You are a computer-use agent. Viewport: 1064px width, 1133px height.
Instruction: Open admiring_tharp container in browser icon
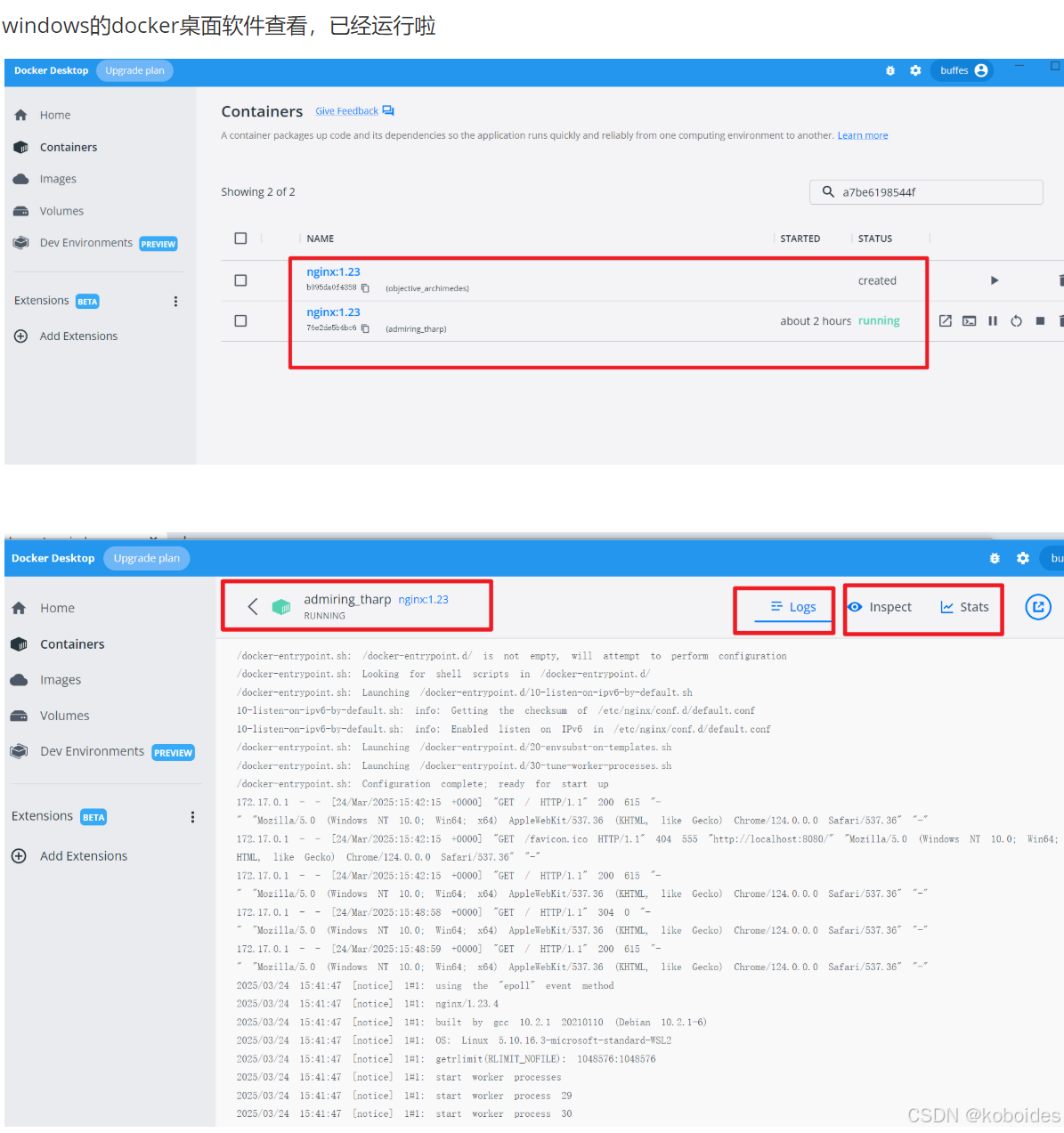pos(946,321)
